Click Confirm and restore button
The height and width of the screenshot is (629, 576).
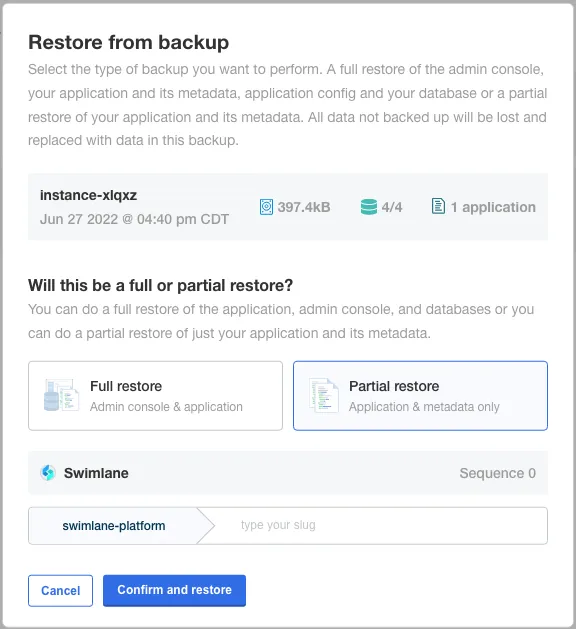click(x=174, y=590)
